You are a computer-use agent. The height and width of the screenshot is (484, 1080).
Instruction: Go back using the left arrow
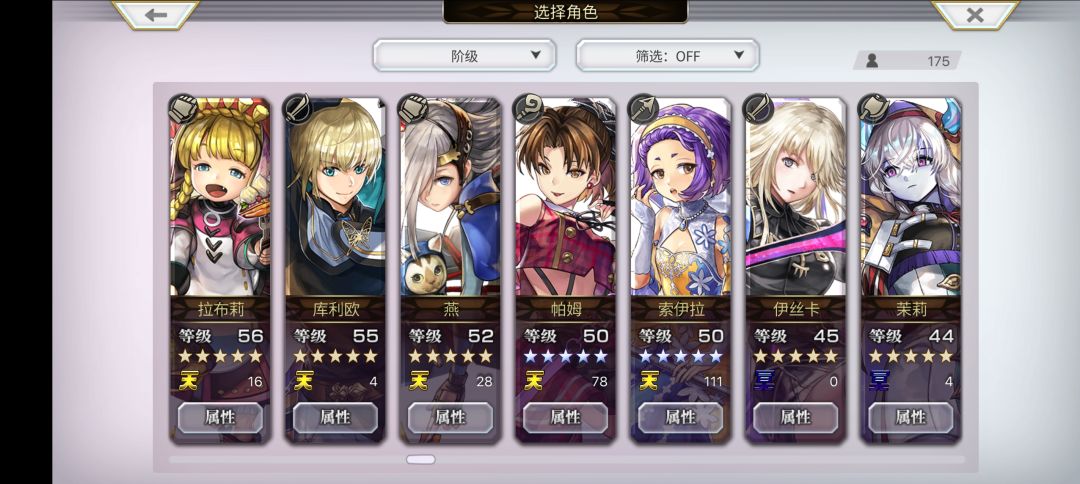pos(156,14)
